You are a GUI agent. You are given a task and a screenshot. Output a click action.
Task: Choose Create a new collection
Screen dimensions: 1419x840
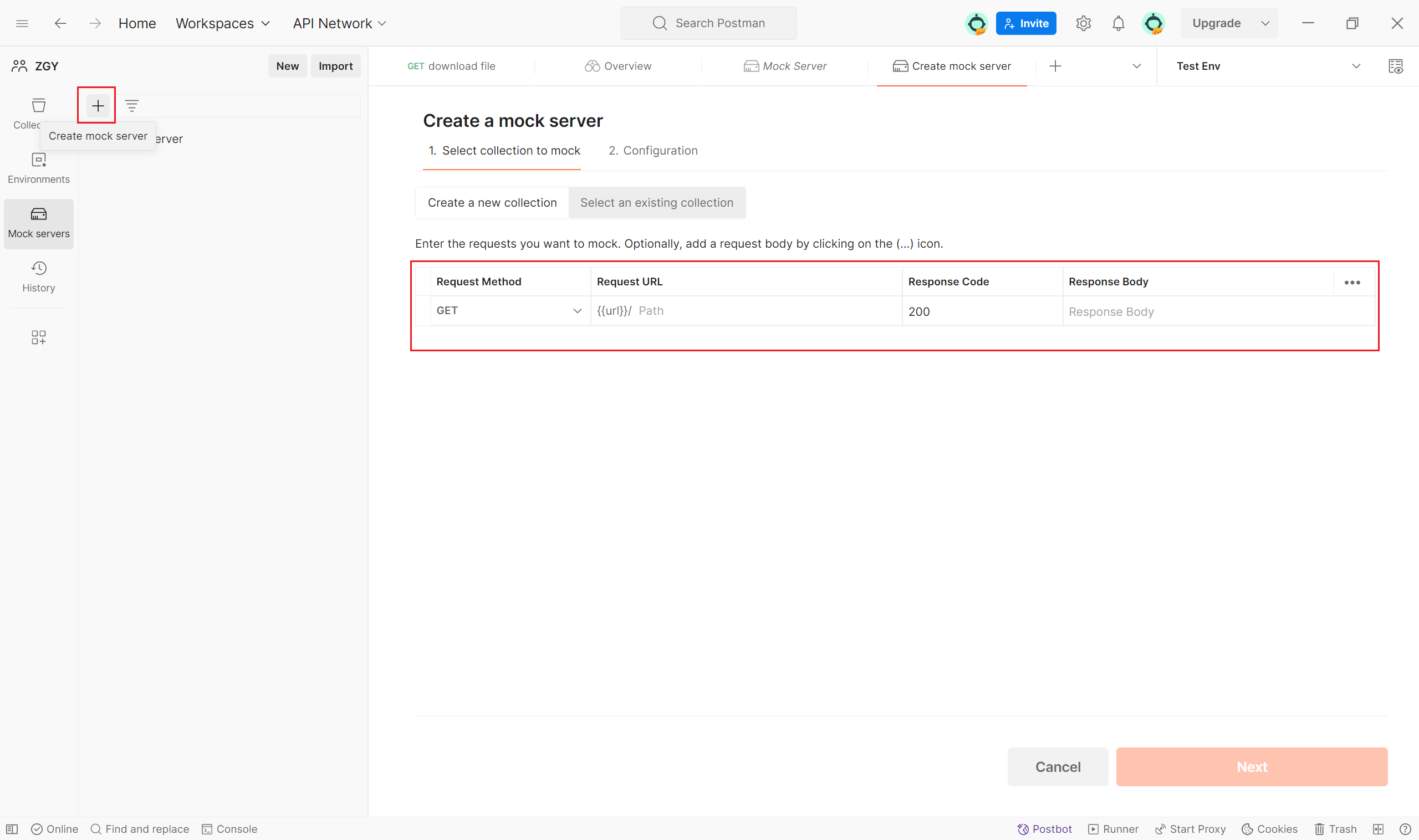492,203
